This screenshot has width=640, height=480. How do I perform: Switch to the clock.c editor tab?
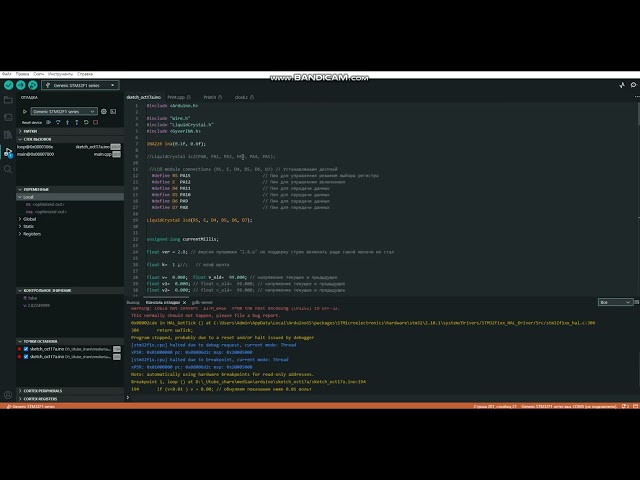coord(244,97)
